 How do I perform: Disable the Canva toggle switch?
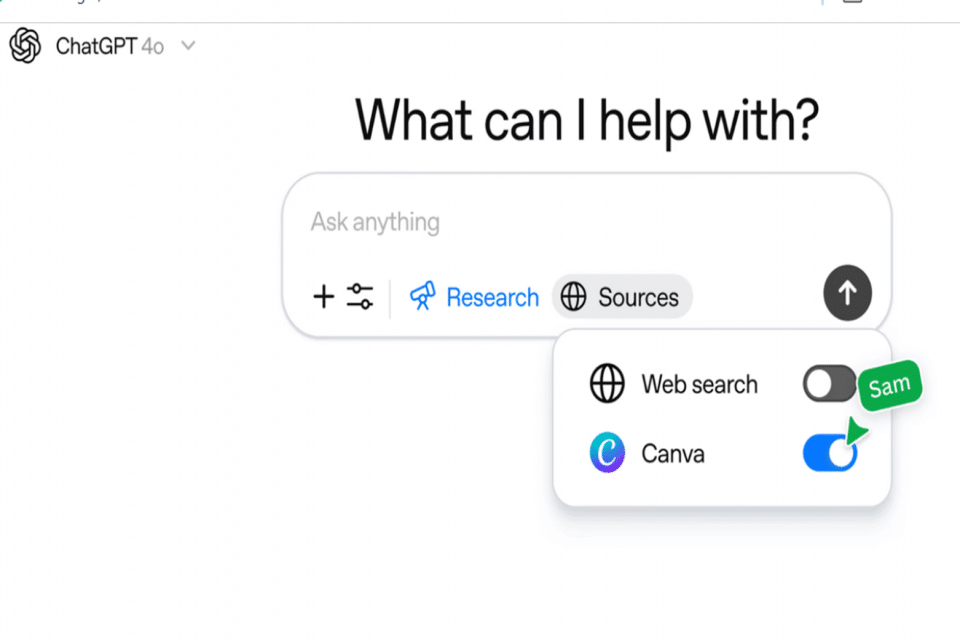tap(829, 454)
